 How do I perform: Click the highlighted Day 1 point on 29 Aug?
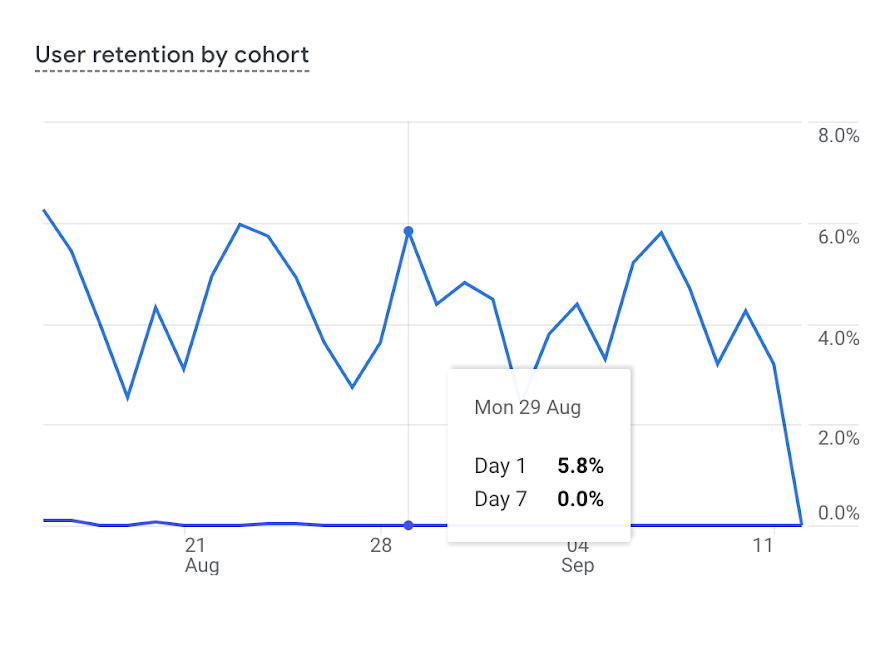(408, 231)
